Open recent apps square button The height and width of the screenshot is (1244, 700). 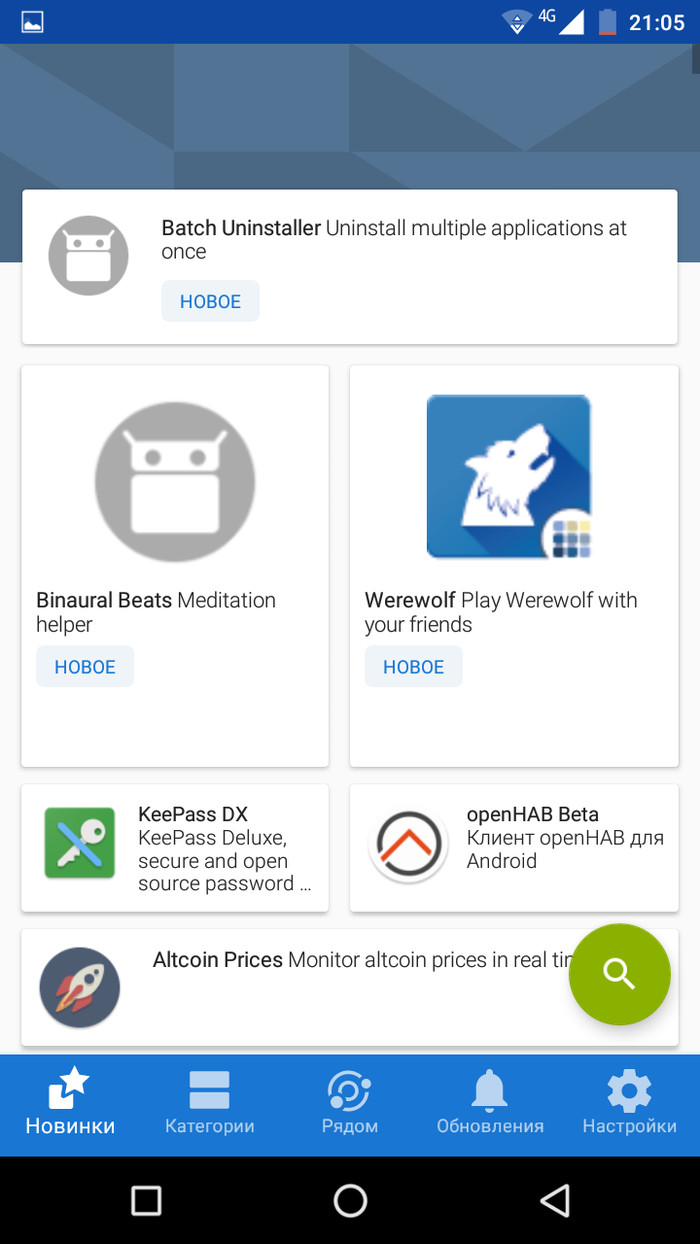pyautogui.click(x=146, y=1200)
